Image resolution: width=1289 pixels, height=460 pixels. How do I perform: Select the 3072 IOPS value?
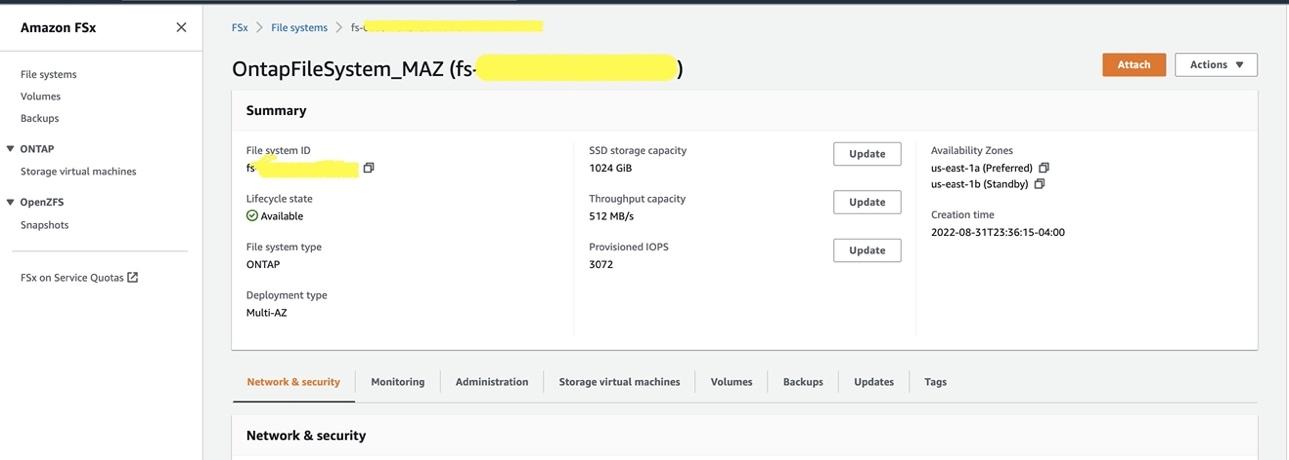(x=601, y=265)
